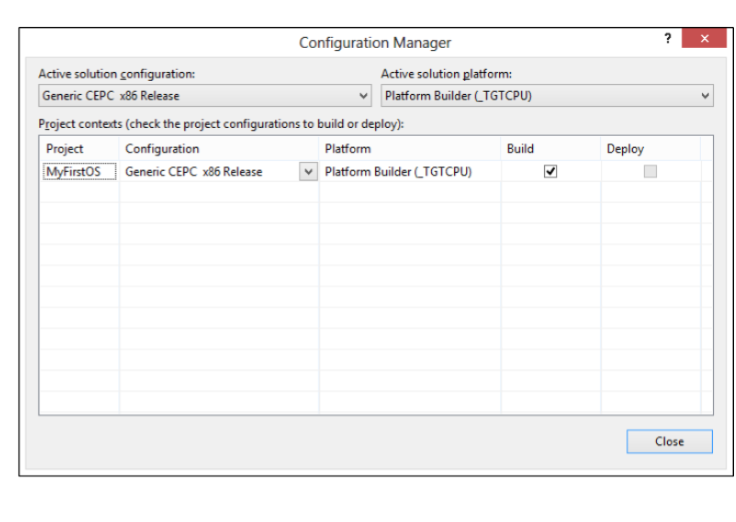Viewport: 736px width, 522px height.
Task: Click the Close button
Action: click(669, 441)
